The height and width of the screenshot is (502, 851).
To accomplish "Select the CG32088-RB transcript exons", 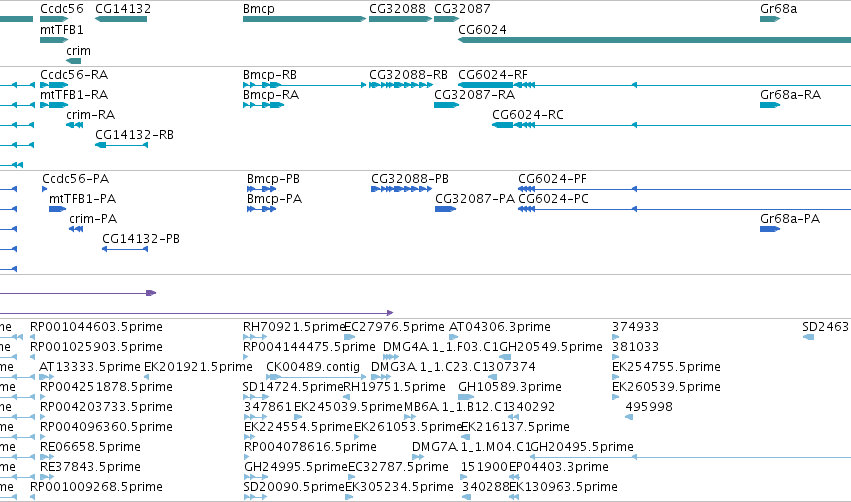I will (401, 85).
